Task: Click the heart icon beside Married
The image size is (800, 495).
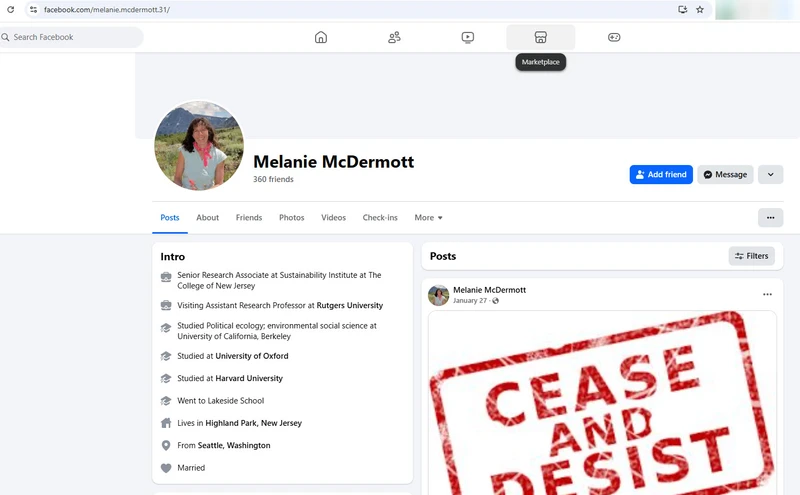Action: [x=166, y=468]
